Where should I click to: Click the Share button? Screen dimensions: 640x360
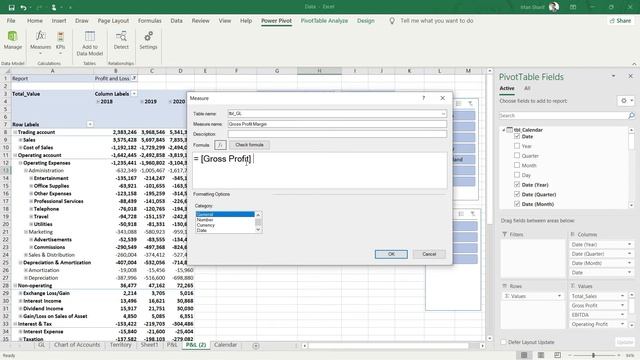(620, 20)
